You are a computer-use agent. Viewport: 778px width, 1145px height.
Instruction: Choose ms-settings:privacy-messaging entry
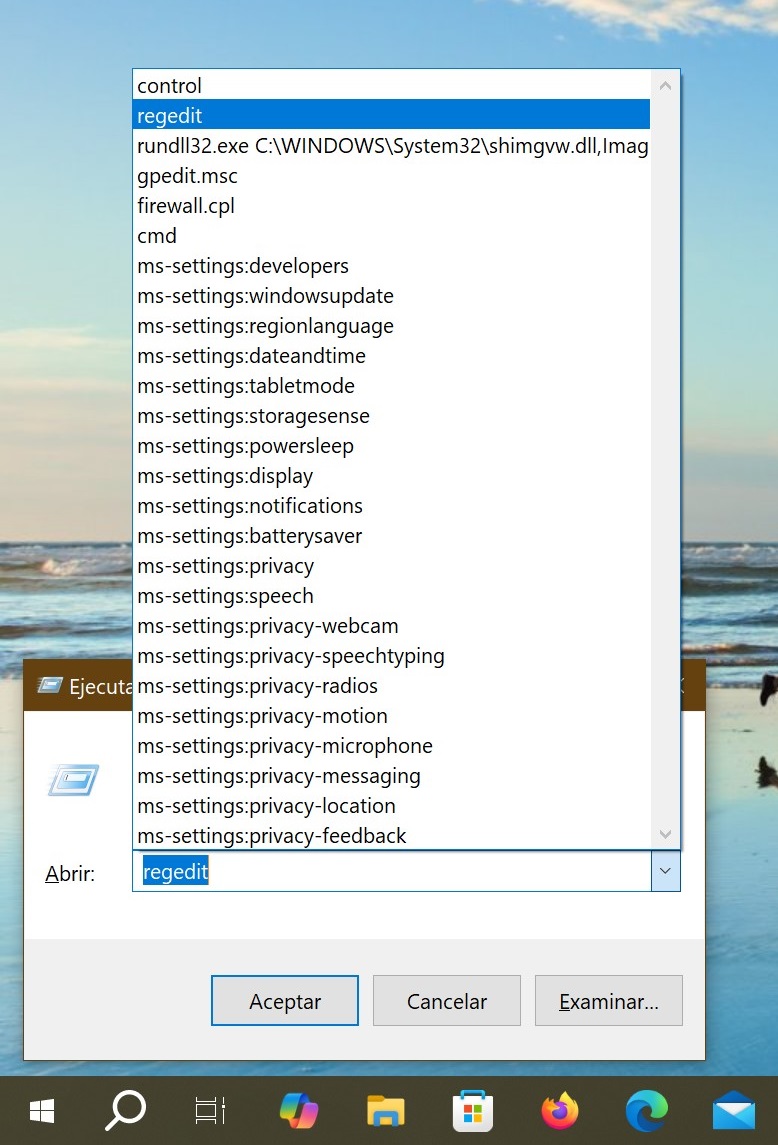tap(392, 774)
